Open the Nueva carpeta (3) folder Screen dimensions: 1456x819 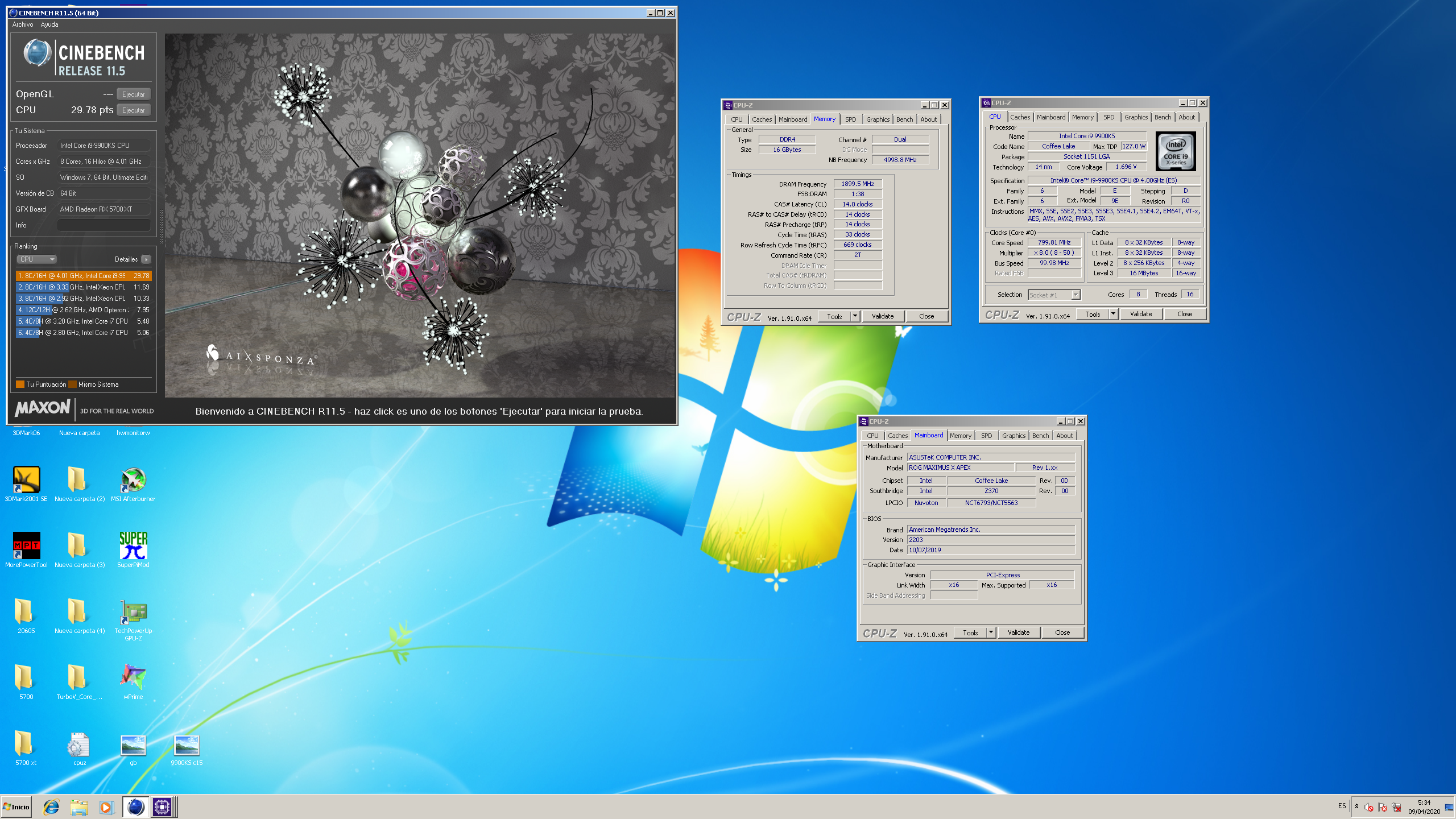pos(80,549)
